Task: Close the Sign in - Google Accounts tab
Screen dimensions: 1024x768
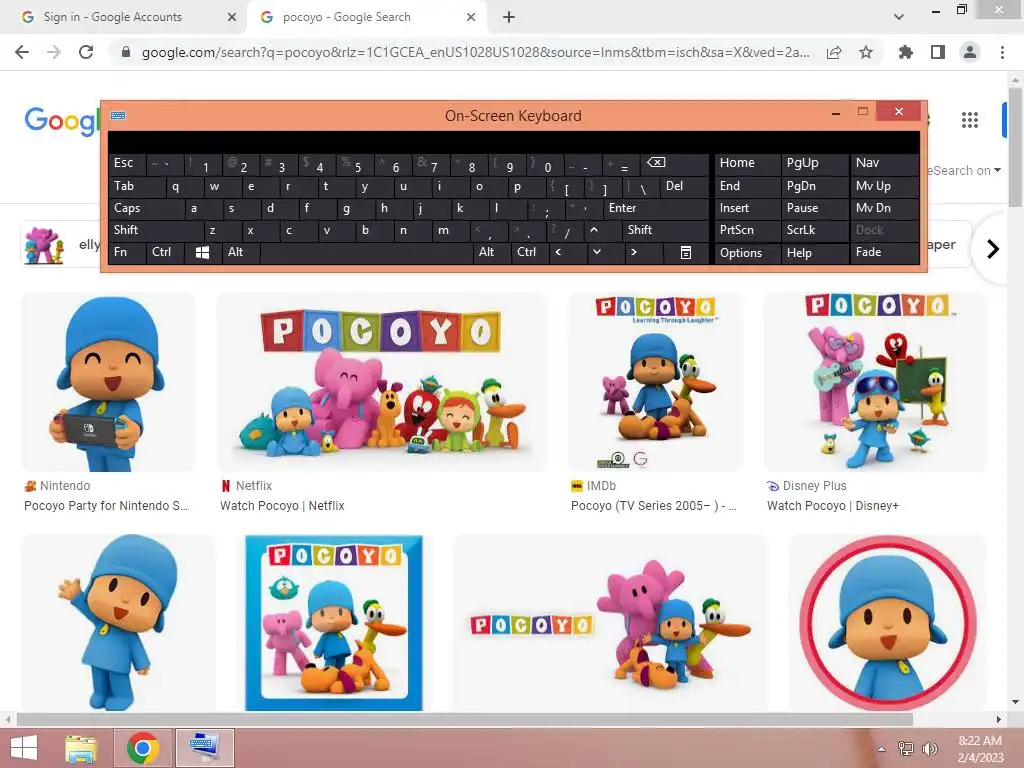Action: pyautogui.click(x=232, y=17)
